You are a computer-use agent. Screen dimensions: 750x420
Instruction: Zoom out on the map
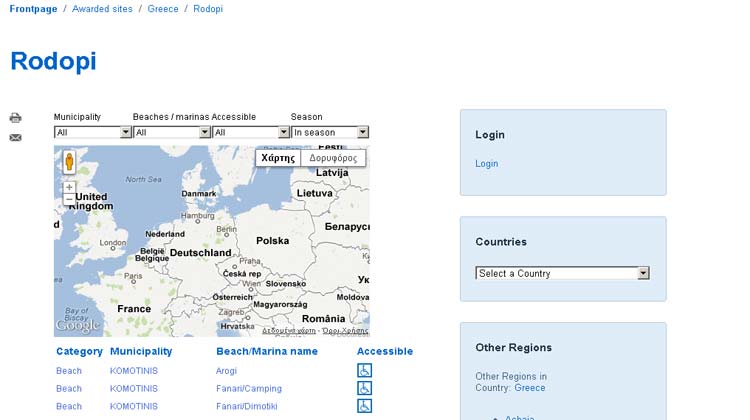click(x=69, y=199)
